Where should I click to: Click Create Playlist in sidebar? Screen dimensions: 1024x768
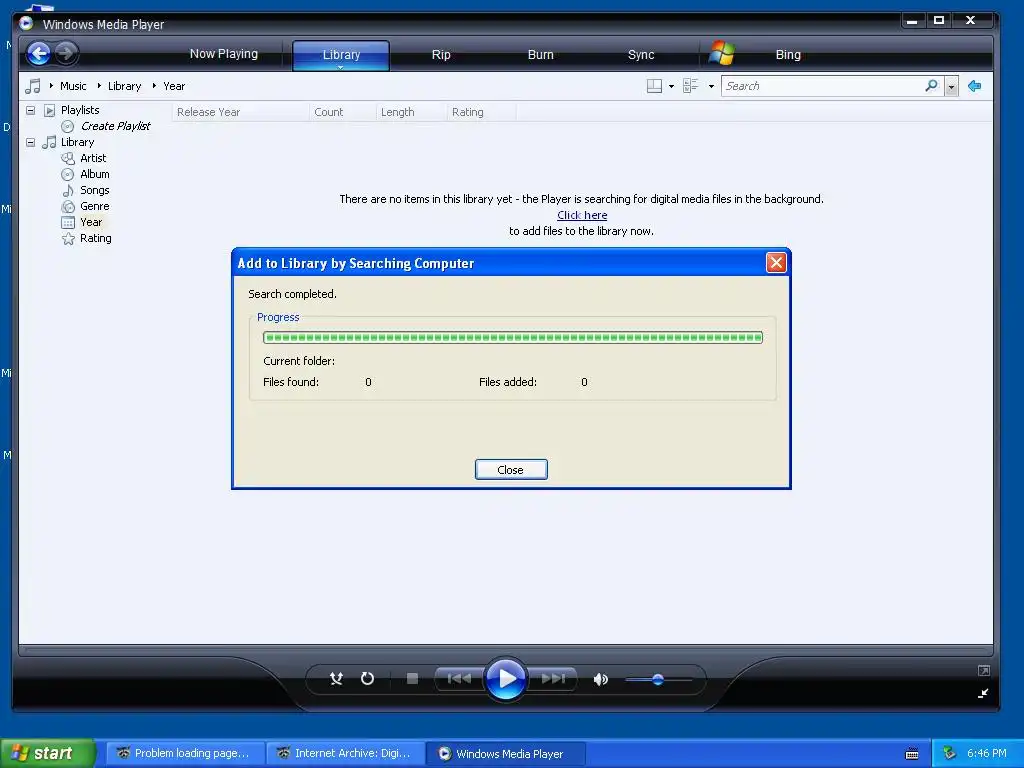click(116, 126)
